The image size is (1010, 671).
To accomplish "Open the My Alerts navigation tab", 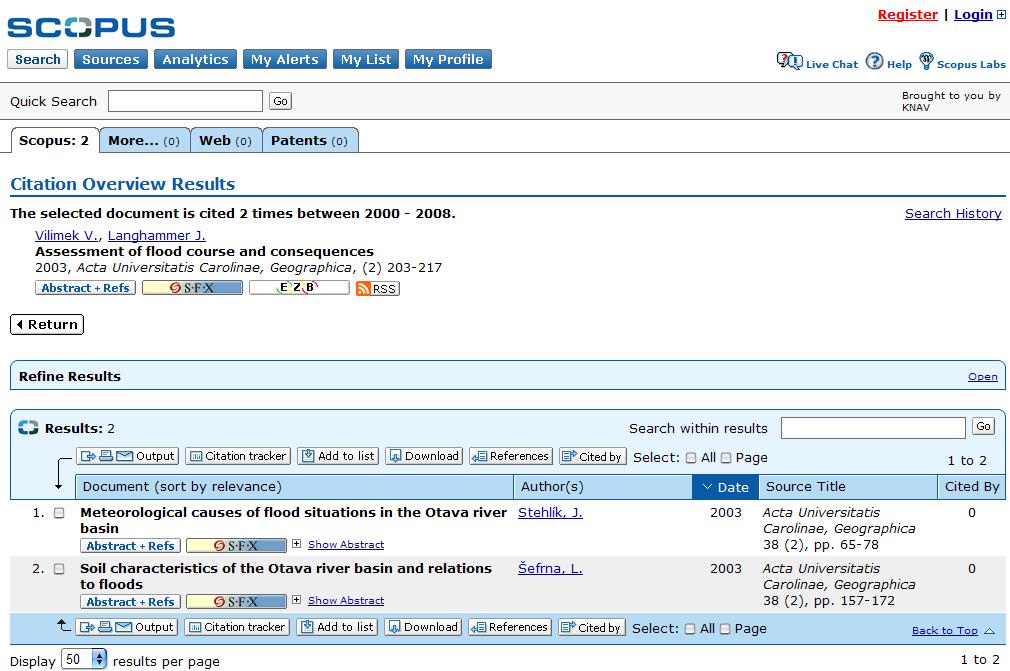I will [285, 59].
